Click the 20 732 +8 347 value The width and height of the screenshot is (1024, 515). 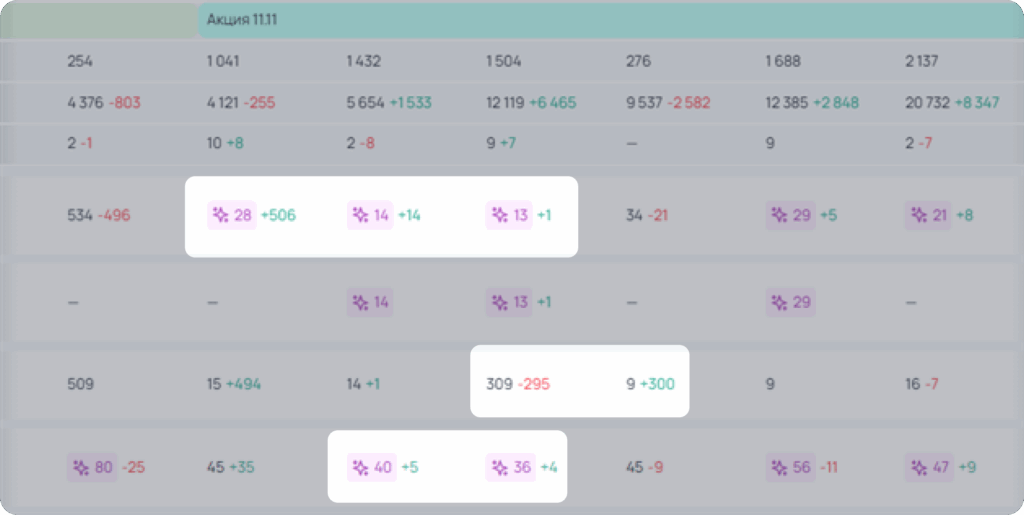tap(952, 103)
